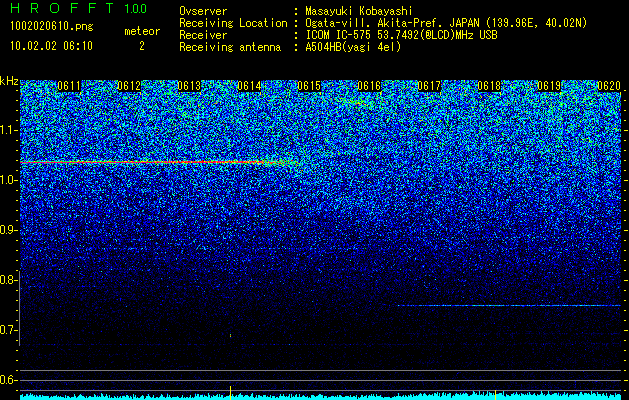Screen dimensions: 629x400
Task: Click the 0612 time marker
Action: (x=129, y=86)
